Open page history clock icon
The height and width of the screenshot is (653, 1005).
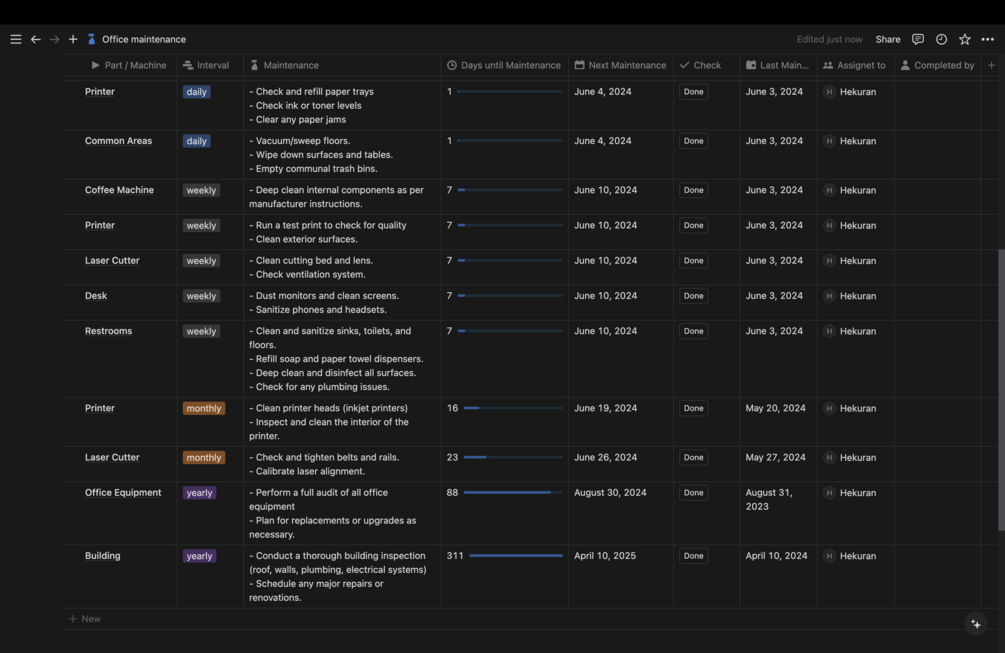click(x=941, y=39)
